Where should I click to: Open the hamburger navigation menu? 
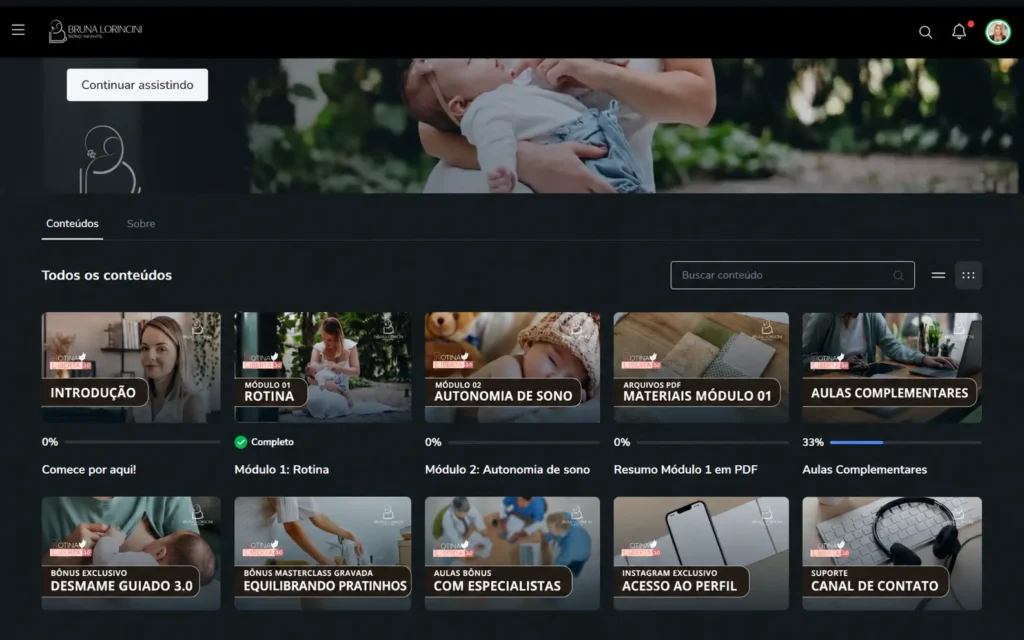click(18, 29)
